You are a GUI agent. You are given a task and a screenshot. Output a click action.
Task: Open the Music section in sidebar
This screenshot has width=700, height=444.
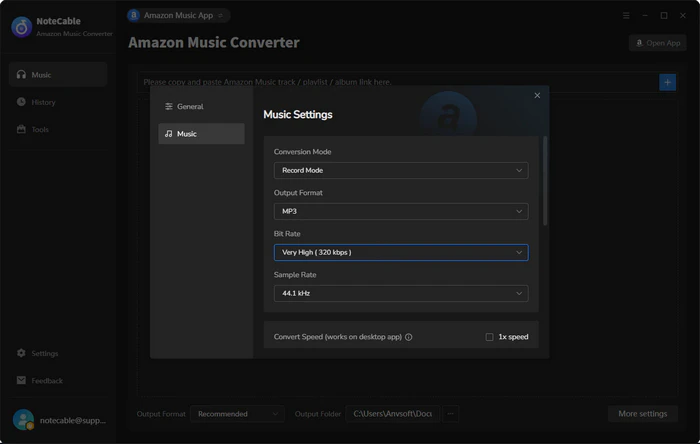pyautogui.click(x=58, y=75)
